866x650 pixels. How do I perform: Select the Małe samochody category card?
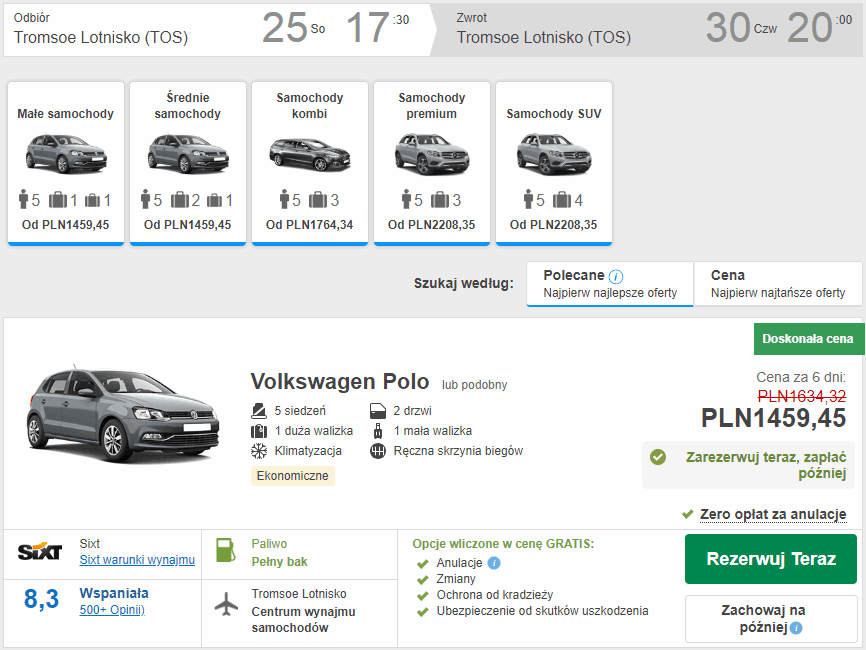coord(66,163)
